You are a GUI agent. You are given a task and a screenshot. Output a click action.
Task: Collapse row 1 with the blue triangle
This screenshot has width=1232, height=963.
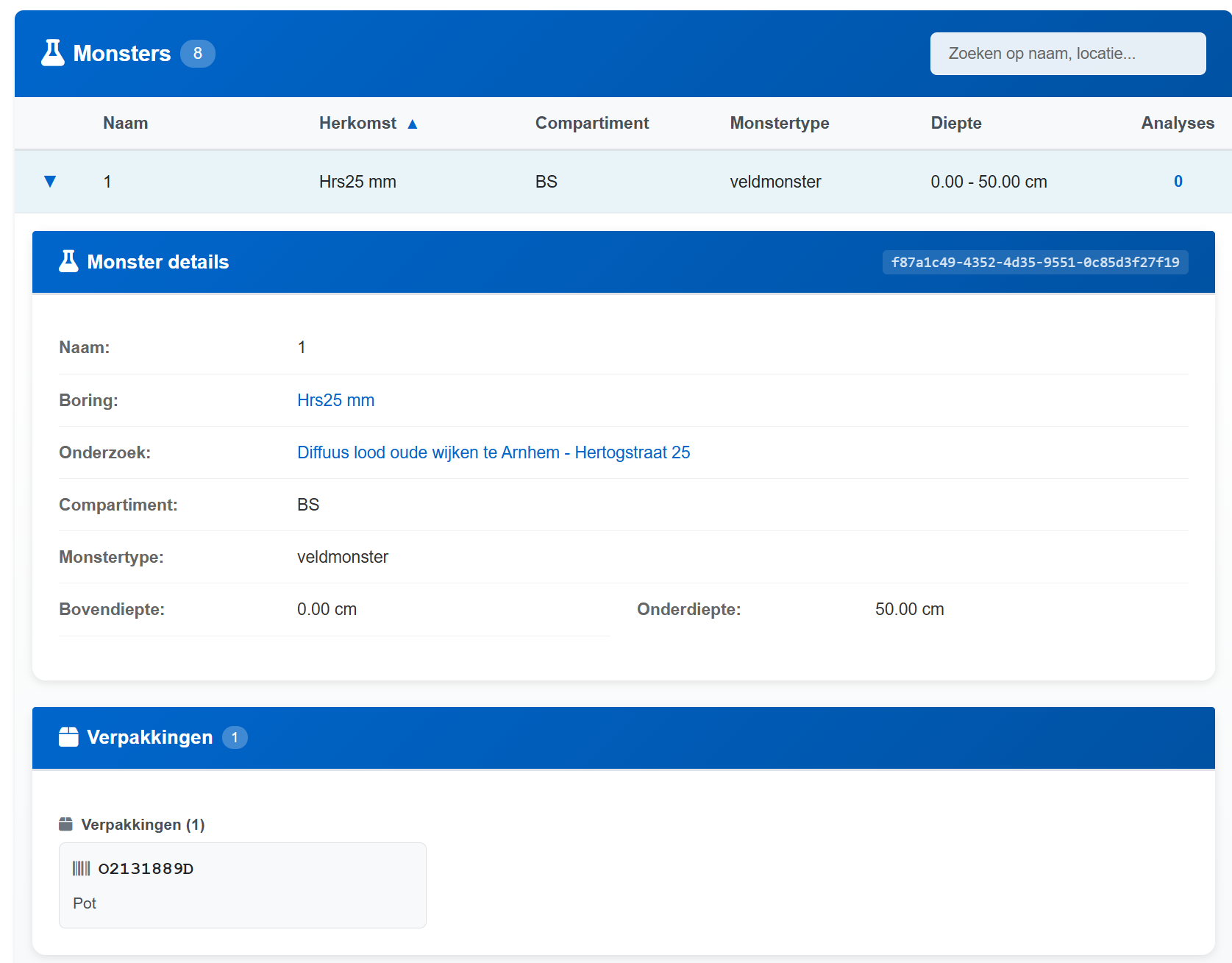pyautogui.click(x=50, y=182)
